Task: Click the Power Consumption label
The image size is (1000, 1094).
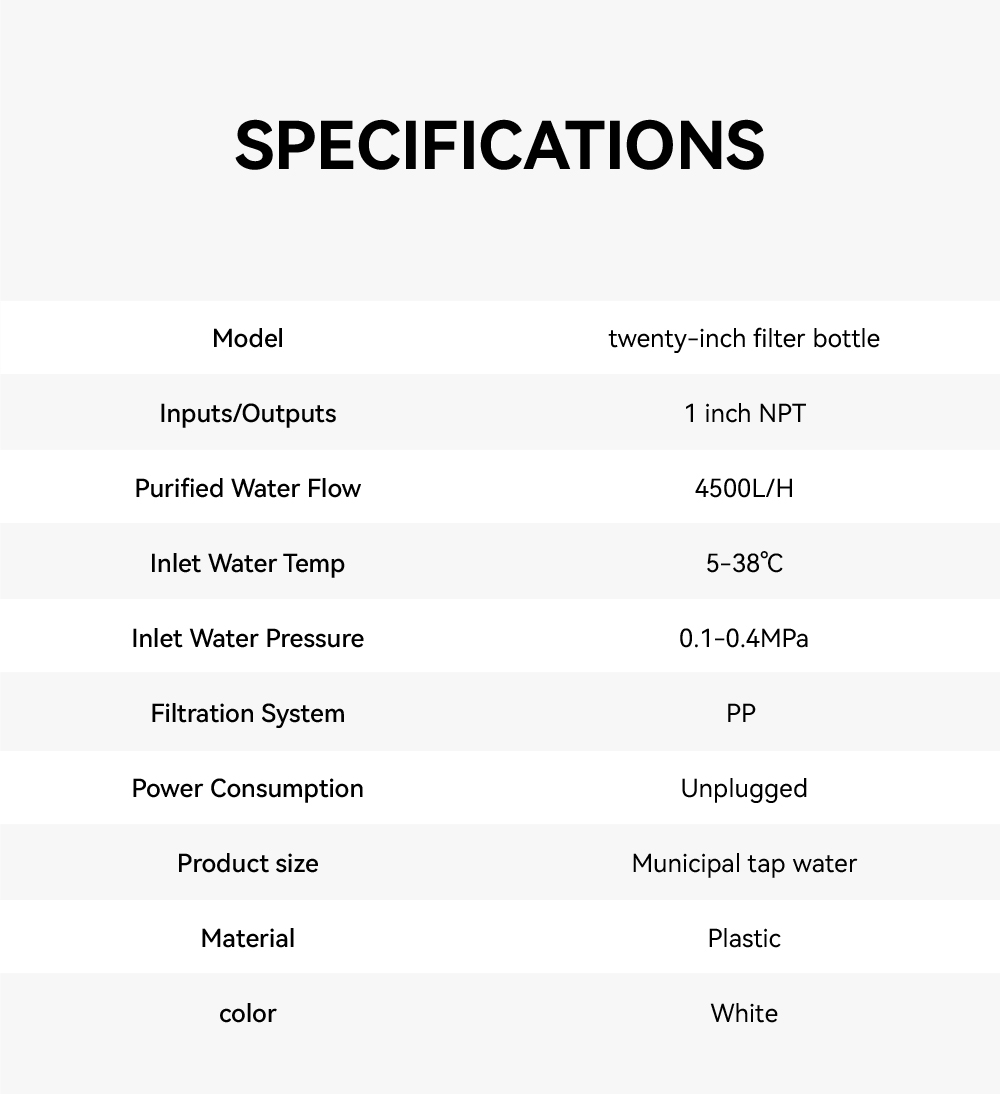Action: pyautogui.click(x=248, y=788)
